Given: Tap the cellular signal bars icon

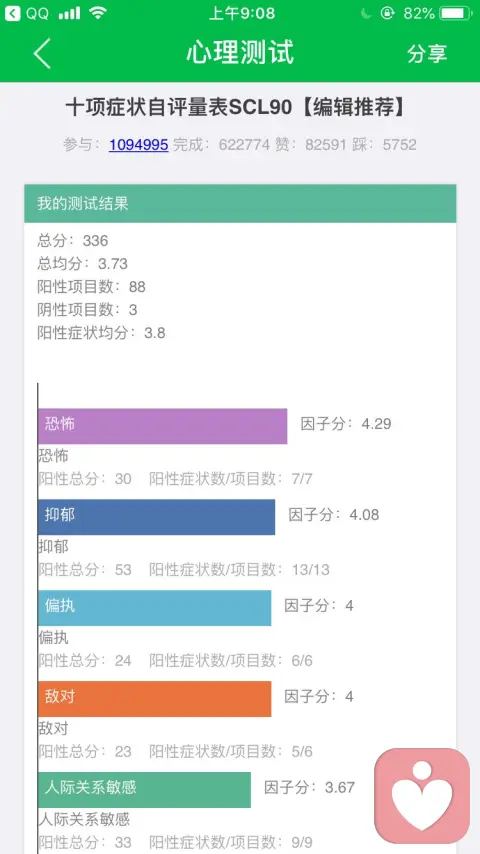Looking at the screenshot, I should [70, 13].
